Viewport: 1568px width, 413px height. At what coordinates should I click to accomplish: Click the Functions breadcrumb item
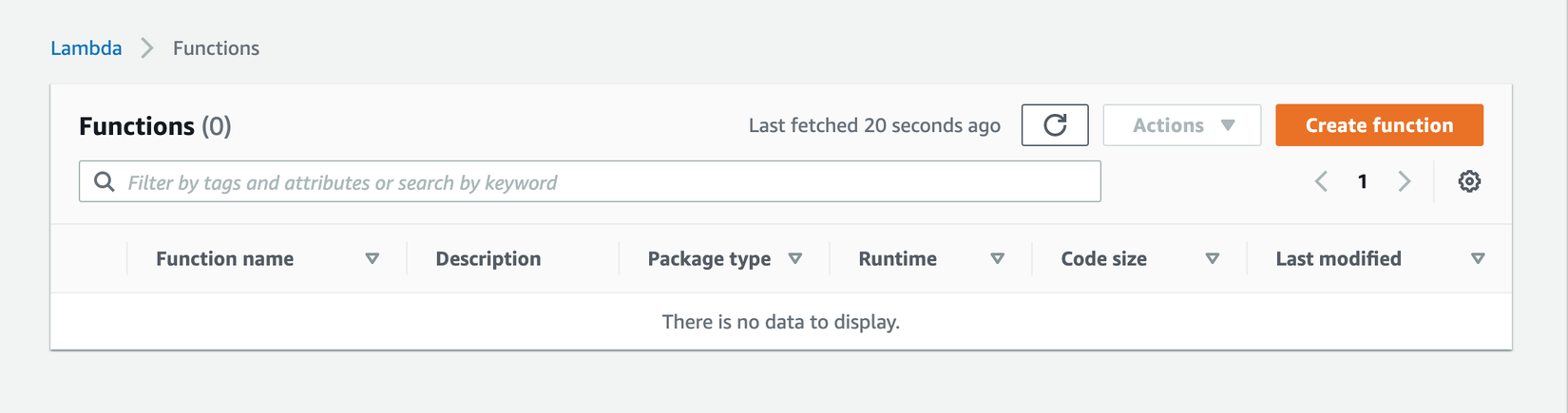tap(216, 48)
